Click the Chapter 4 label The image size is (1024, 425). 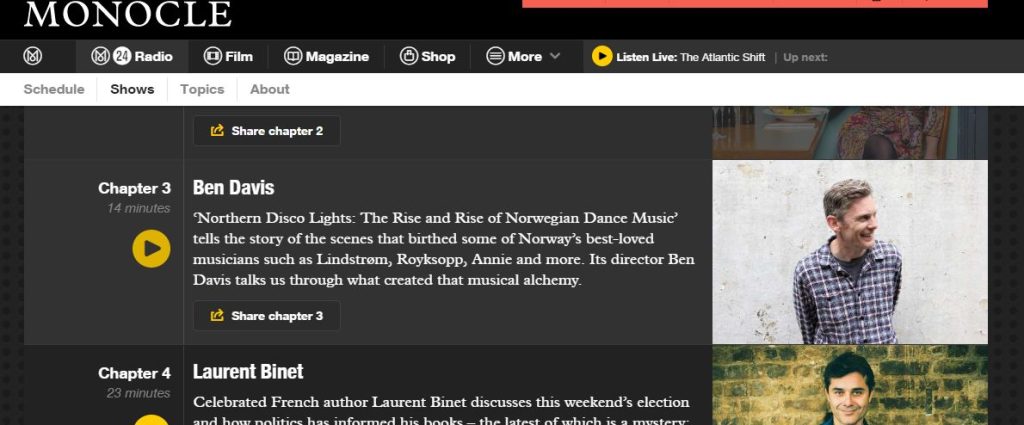135,373
